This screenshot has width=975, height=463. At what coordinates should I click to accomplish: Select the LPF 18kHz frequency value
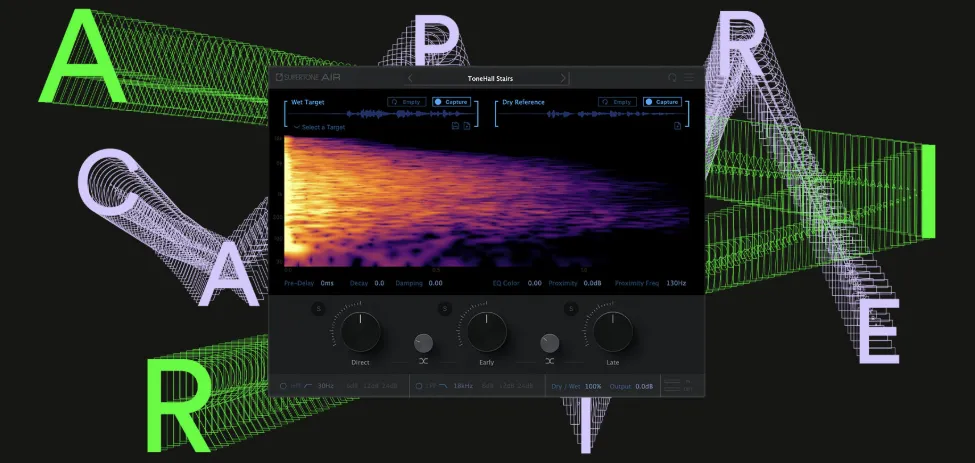(x=463, y=386)
